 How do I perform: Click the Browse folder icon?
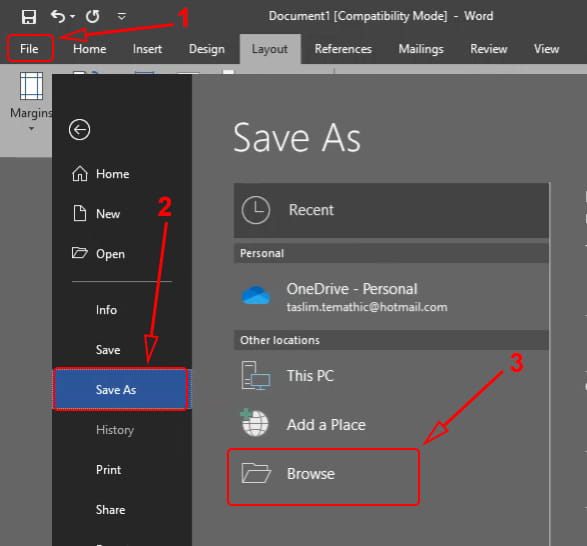256,473
